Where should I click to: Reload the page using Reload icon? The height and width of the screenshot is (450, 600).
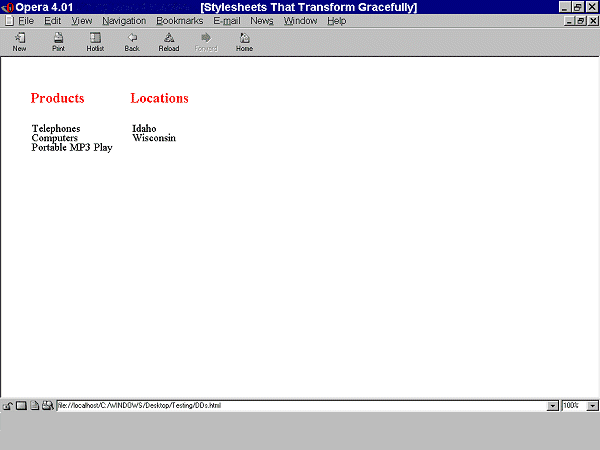[x=169, y=39]
